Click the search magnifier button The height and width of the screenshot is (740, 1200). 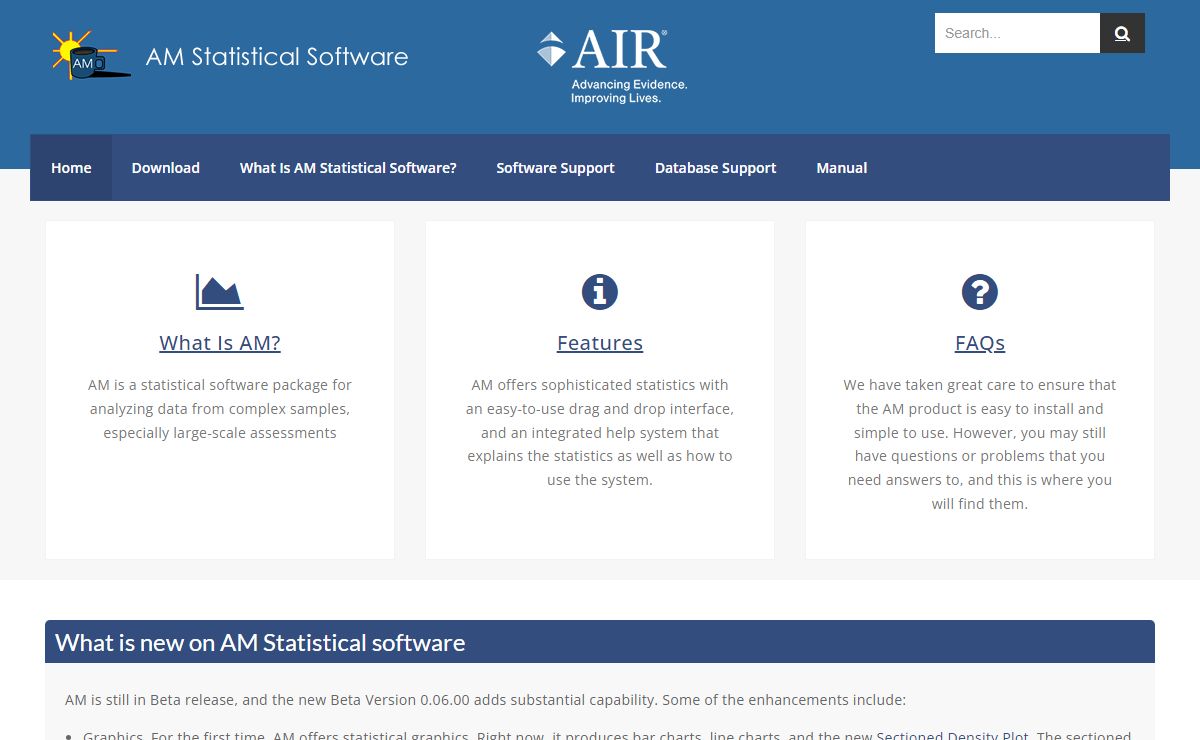pyautogui.click(x=1122, y=33)
